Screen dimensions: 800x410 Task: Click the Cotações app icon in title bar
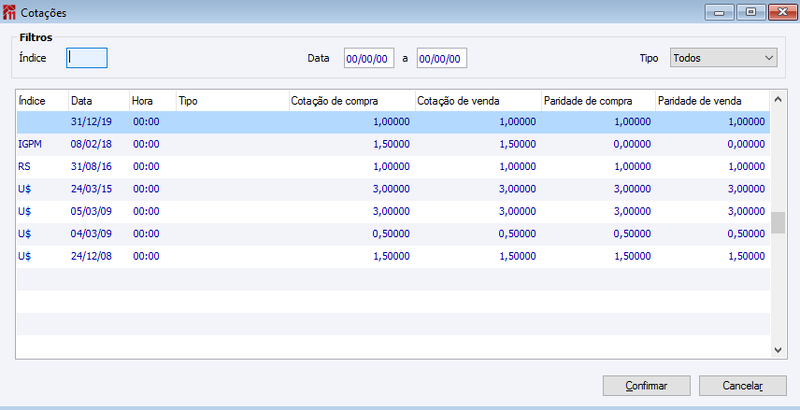[x=9, y=12]
